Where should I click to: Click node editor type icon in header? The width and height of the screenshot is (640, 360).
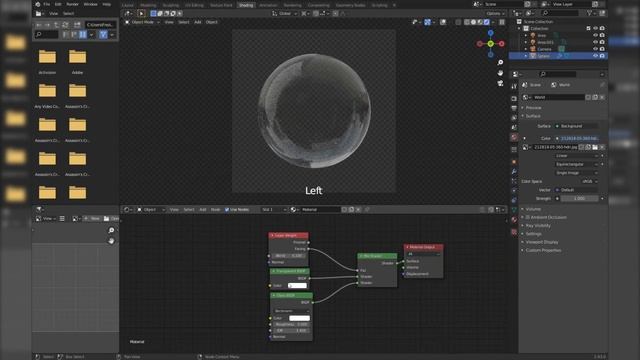tap(128, 209)
